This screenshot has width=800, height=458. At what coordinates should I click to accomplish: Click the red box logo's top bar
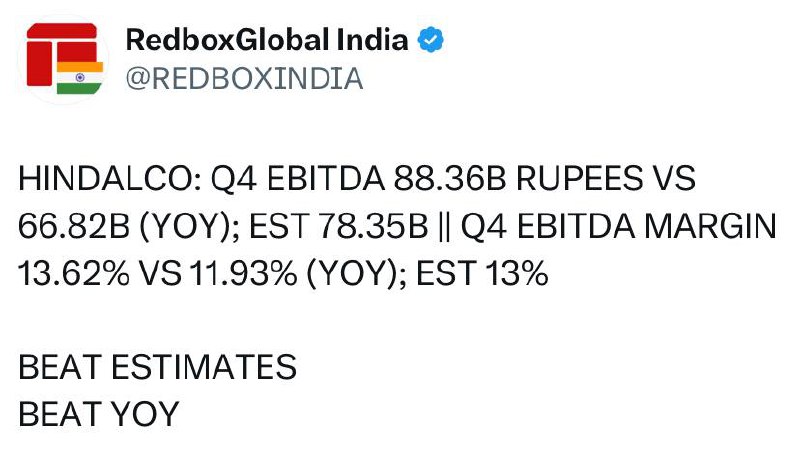(62, 31)
